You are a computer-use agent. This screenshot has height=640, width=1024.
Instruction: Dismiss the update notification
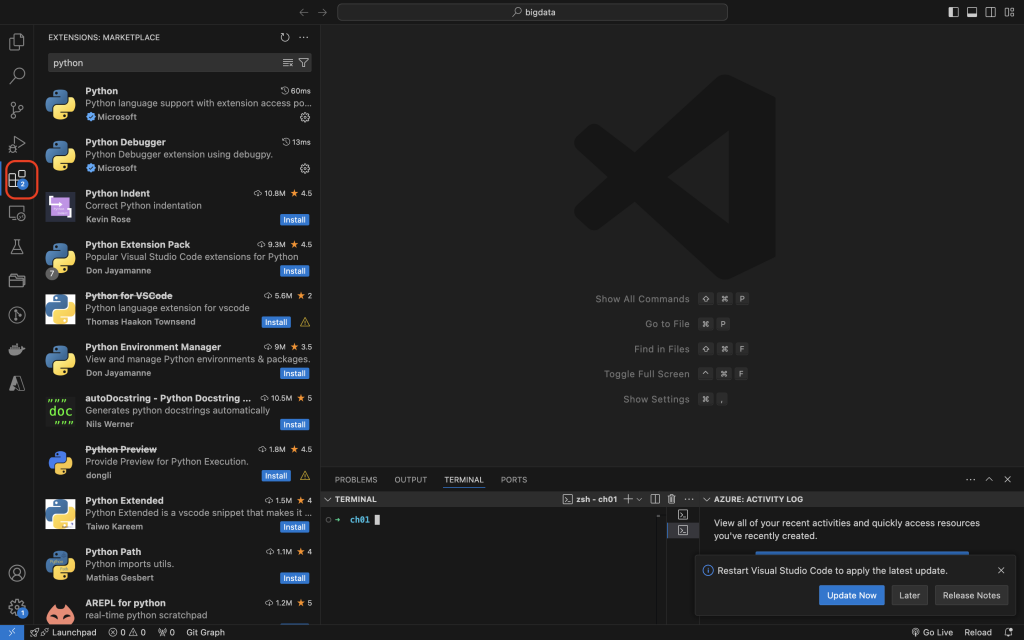tap(1001, 570)
